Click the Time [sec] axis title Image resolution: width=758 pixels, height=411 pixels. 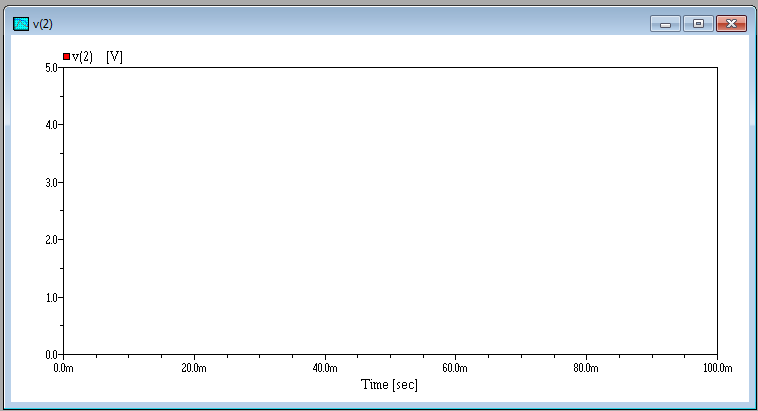point(389,385)
